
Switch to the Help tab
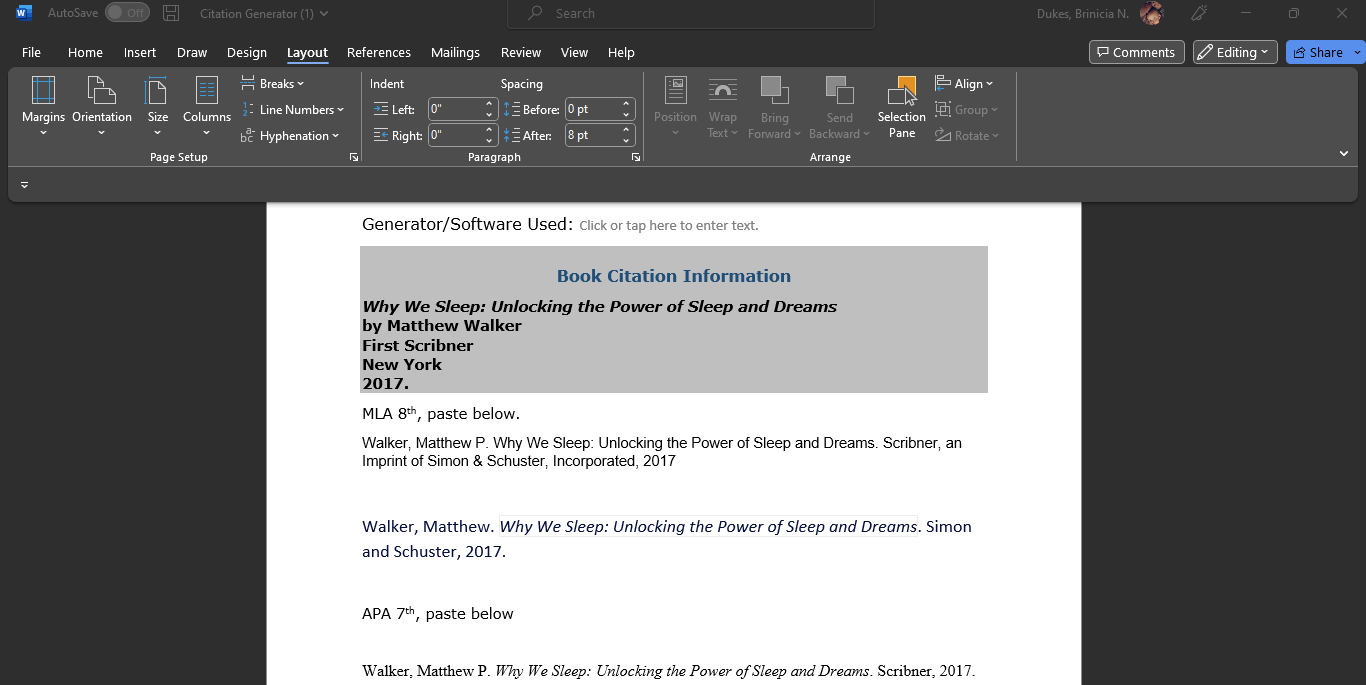pos(621,52)
